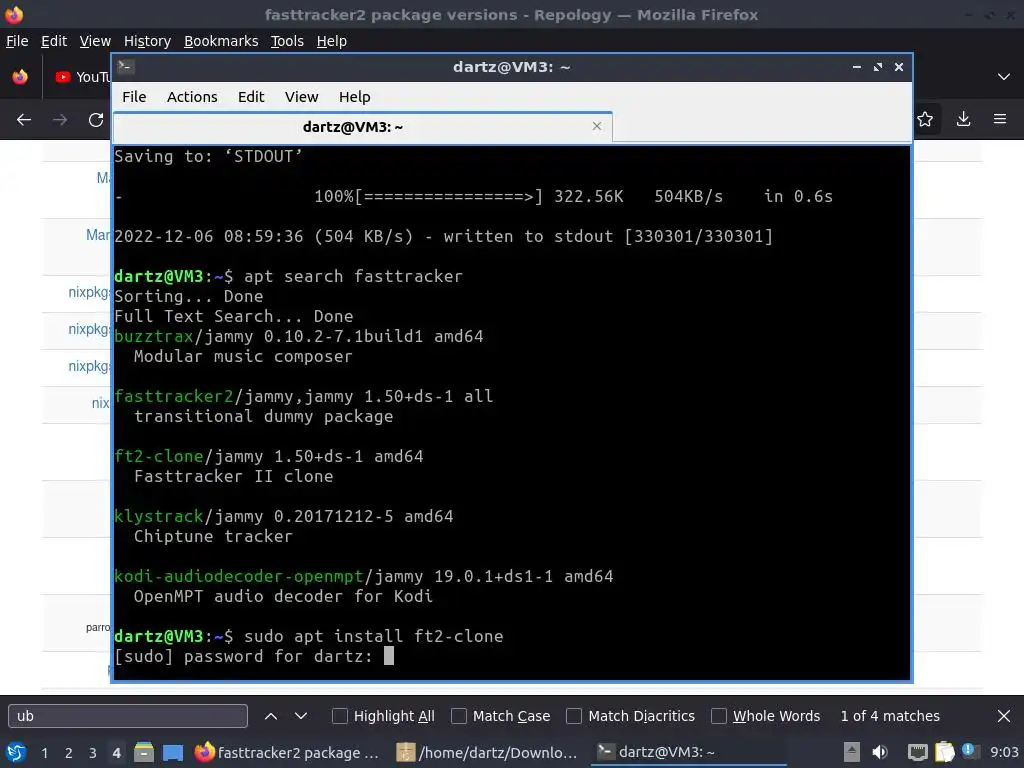
Task: Open Firefox History menu
Action: 147,41
